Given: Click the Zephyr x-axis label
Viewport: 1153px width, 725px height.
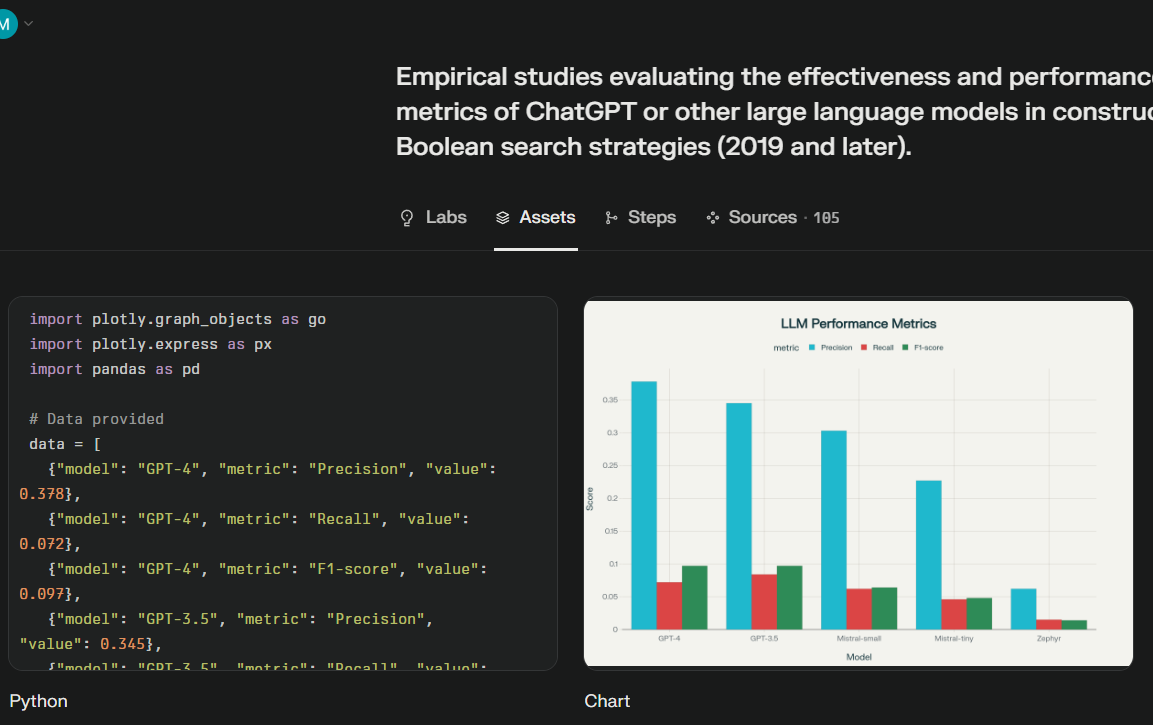Looking at the screenshot, I should [1049, 638].
